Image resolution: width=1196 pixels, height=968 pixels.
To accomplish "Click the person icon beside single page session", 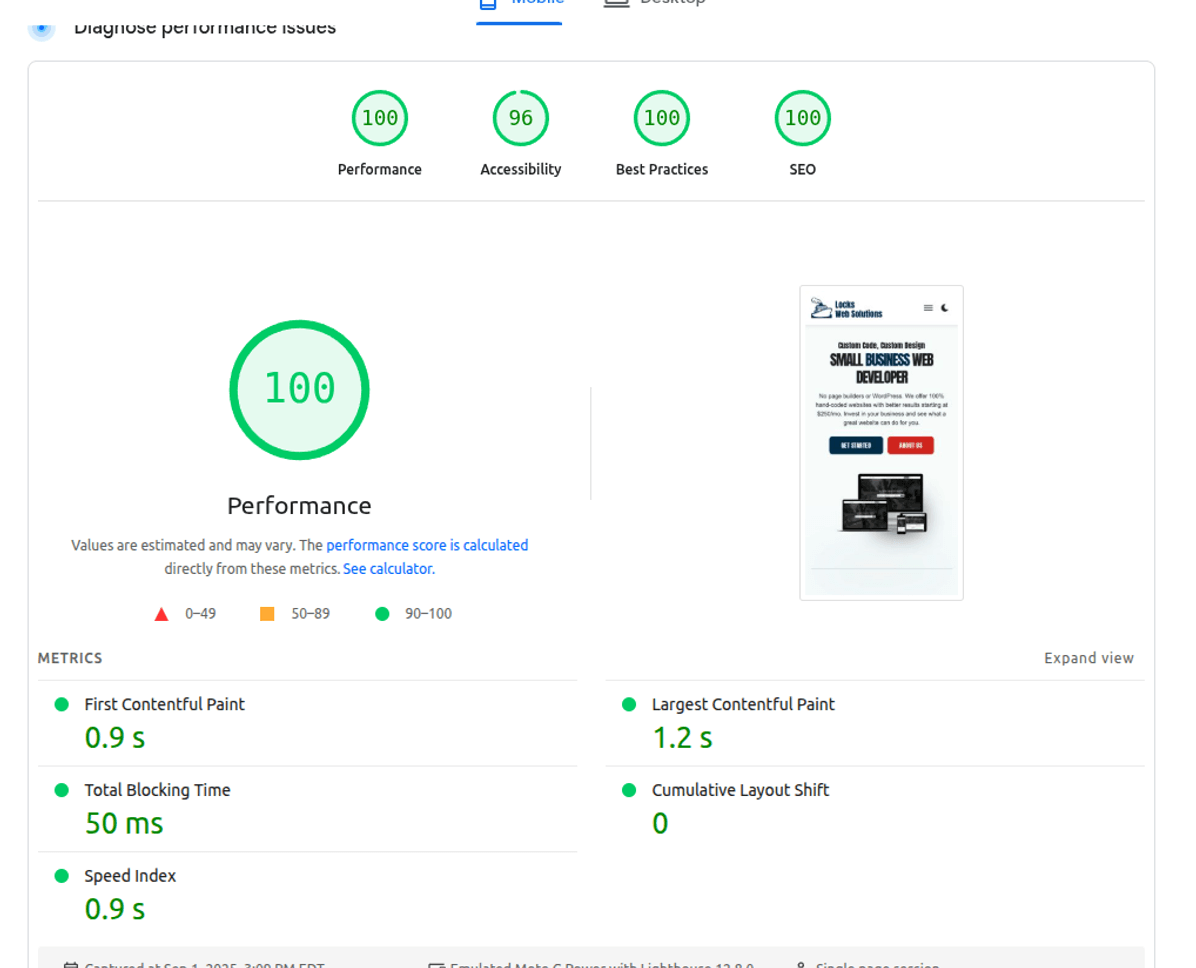I will 801,963.
